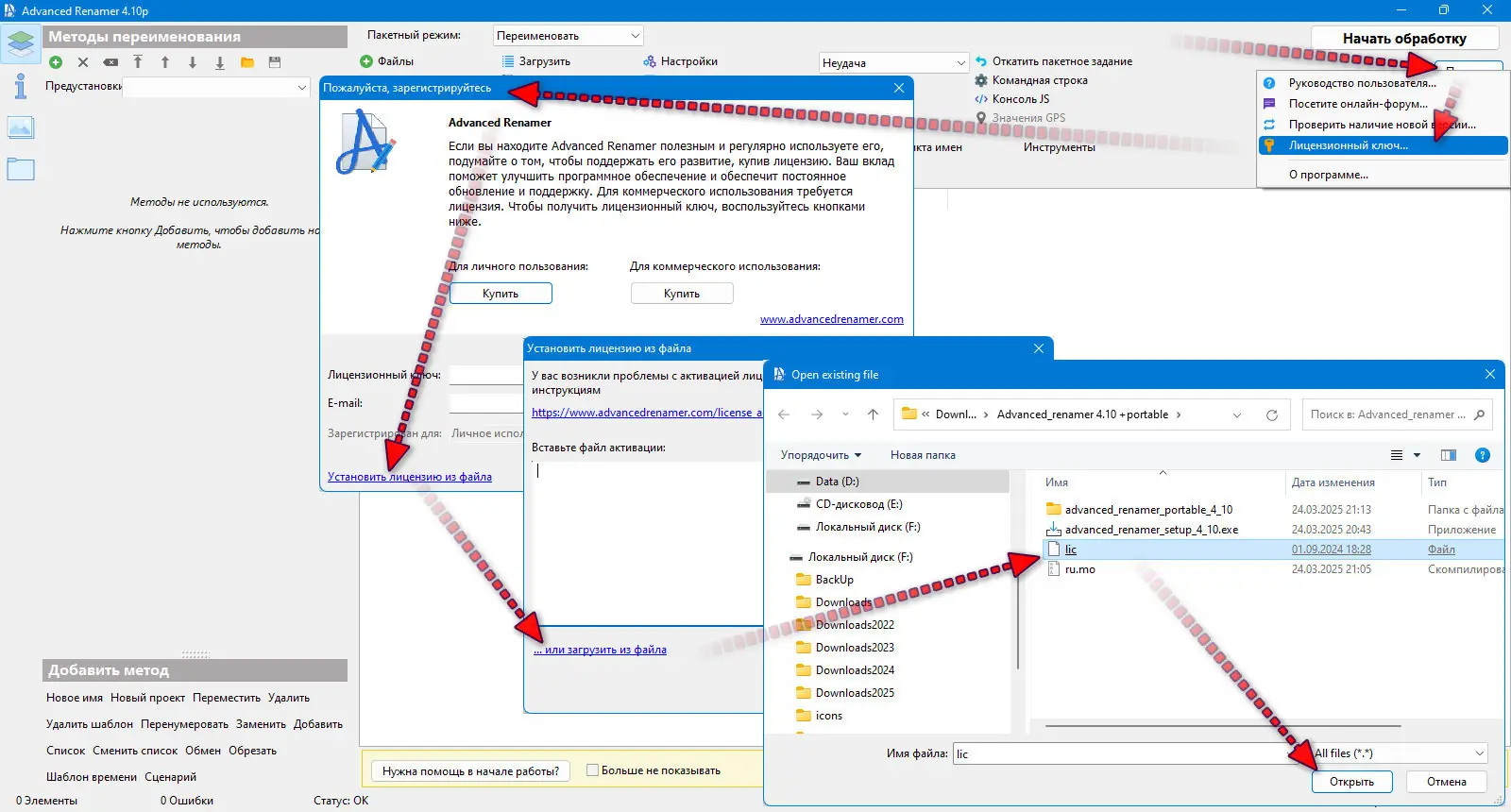Change file list view layout icon
Viewport: 1511px width, 812px height.
pyautogui.click(x=1397, y=455)
